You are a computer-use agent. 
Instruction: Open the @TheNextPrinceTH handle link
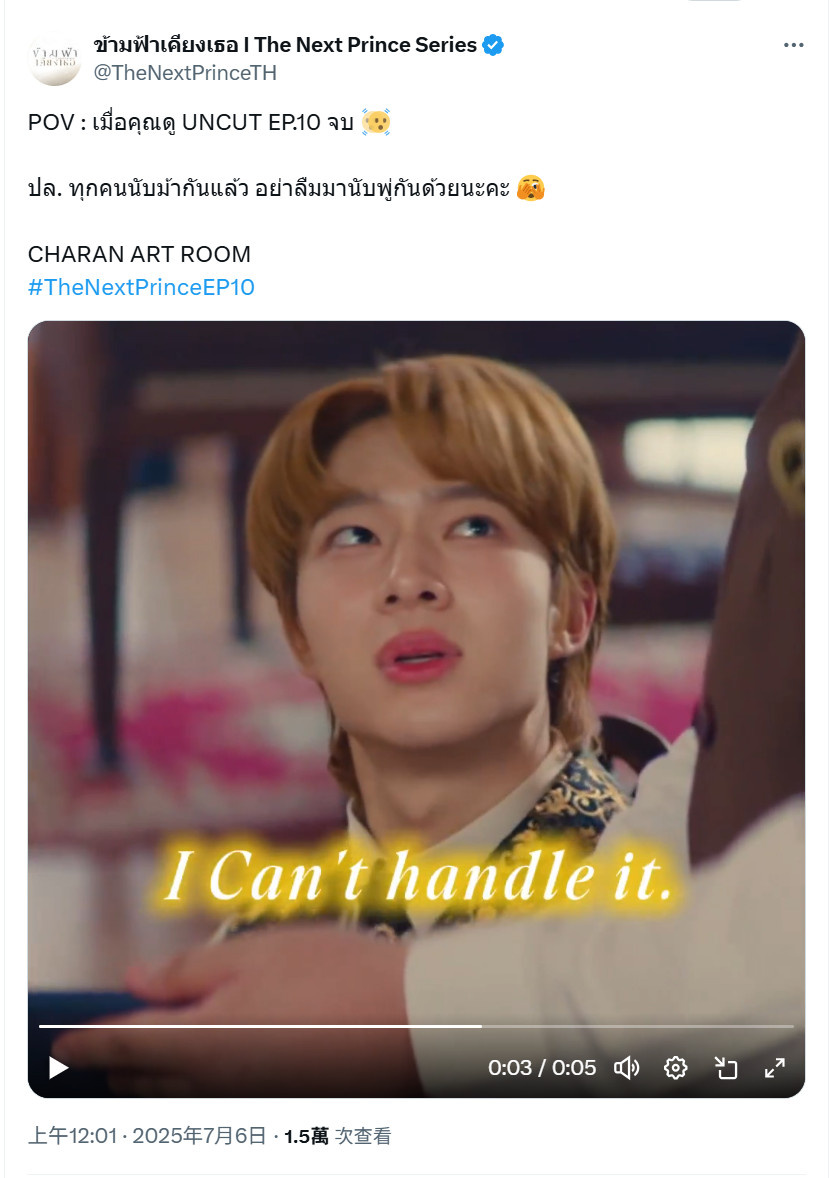coord(185,73)
